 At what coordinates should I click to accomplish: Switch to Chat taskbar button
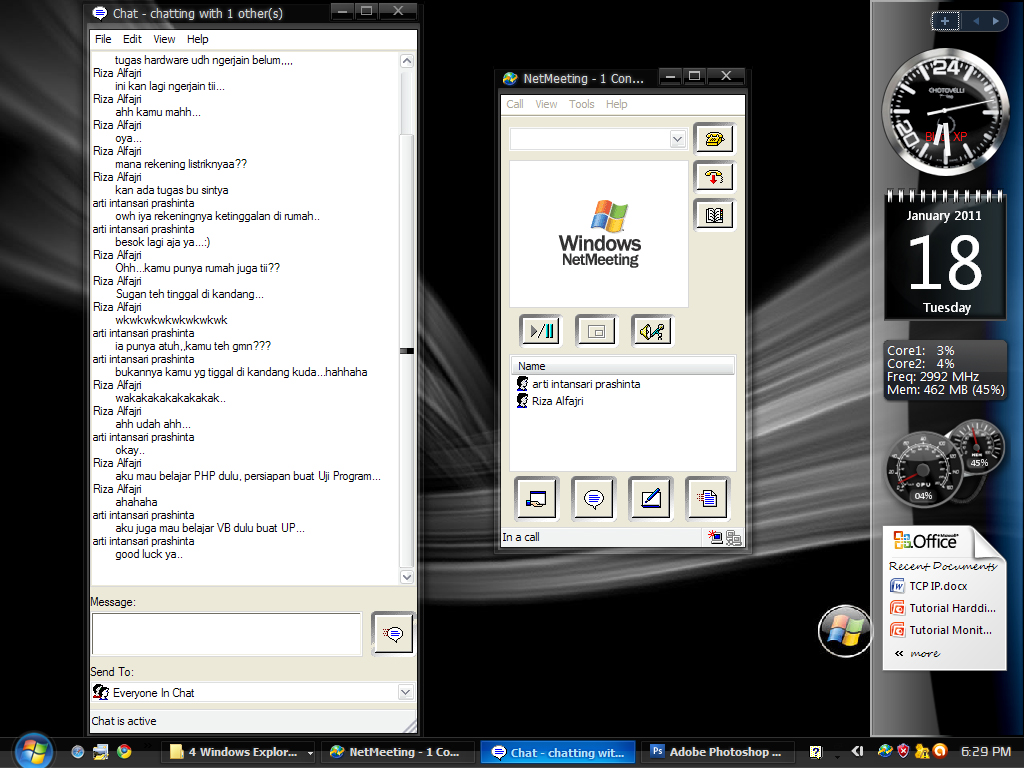coord(558,752)
